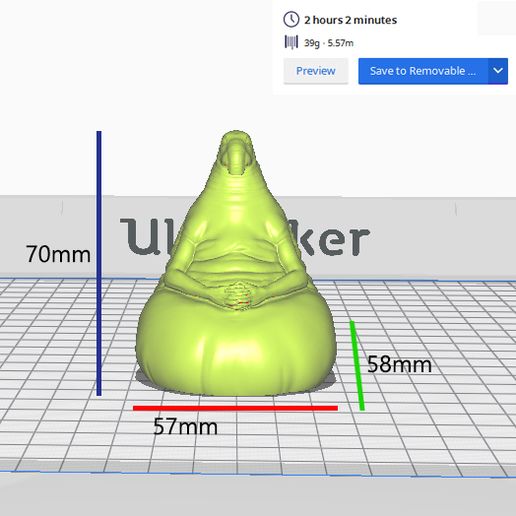Click the blue vertical height line
The height and width of the screenshot is (516, 516).
pyautogui.click(x=99, y=263)
